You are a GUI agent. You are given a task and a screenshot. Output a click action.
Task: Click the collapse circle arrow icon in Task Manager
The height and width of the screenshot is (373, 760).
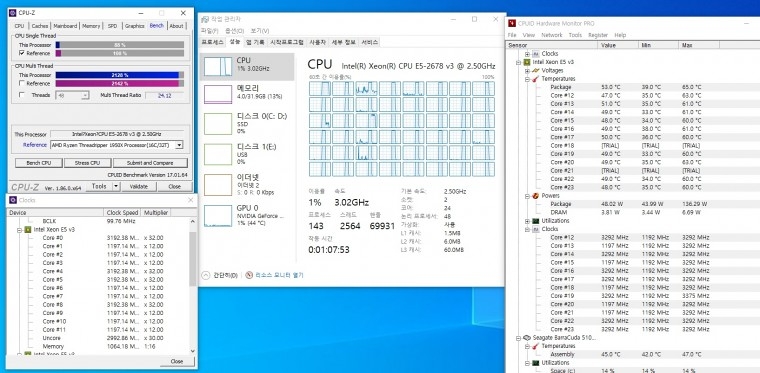[x=206, y=275]
